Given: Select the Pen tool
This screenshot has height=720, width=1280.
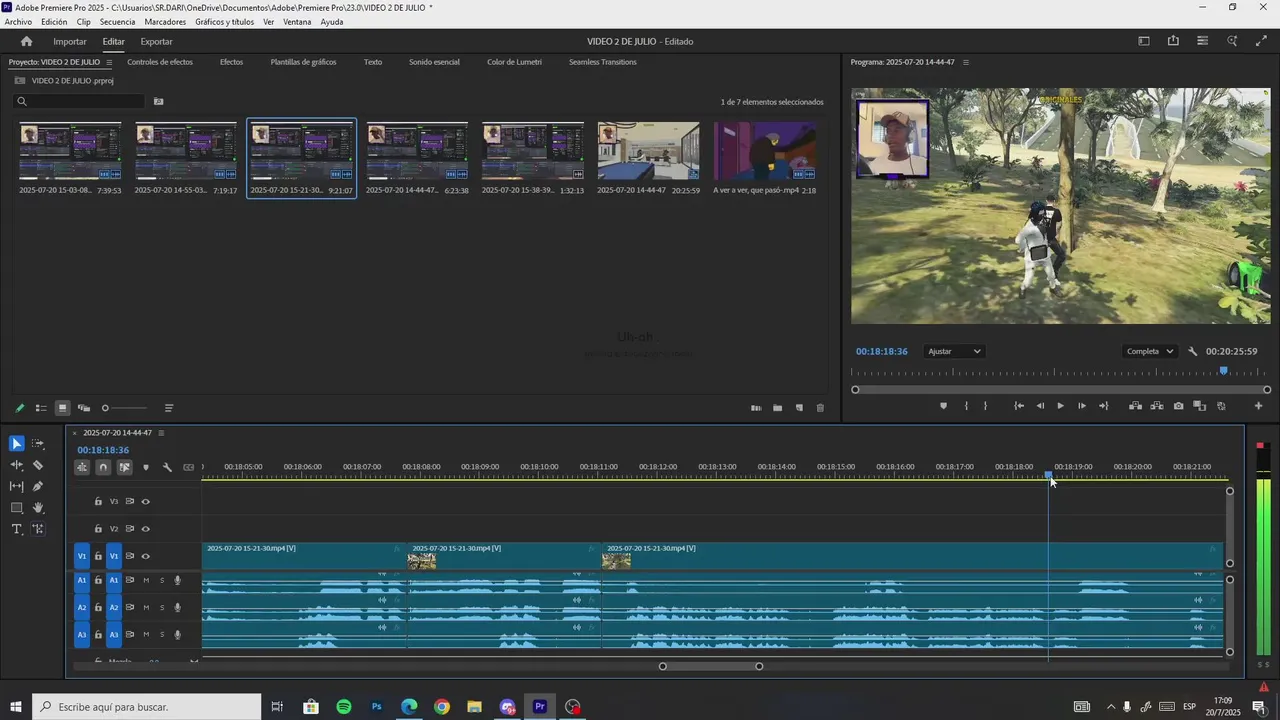Looking at the screenshot, I should 38,486.
